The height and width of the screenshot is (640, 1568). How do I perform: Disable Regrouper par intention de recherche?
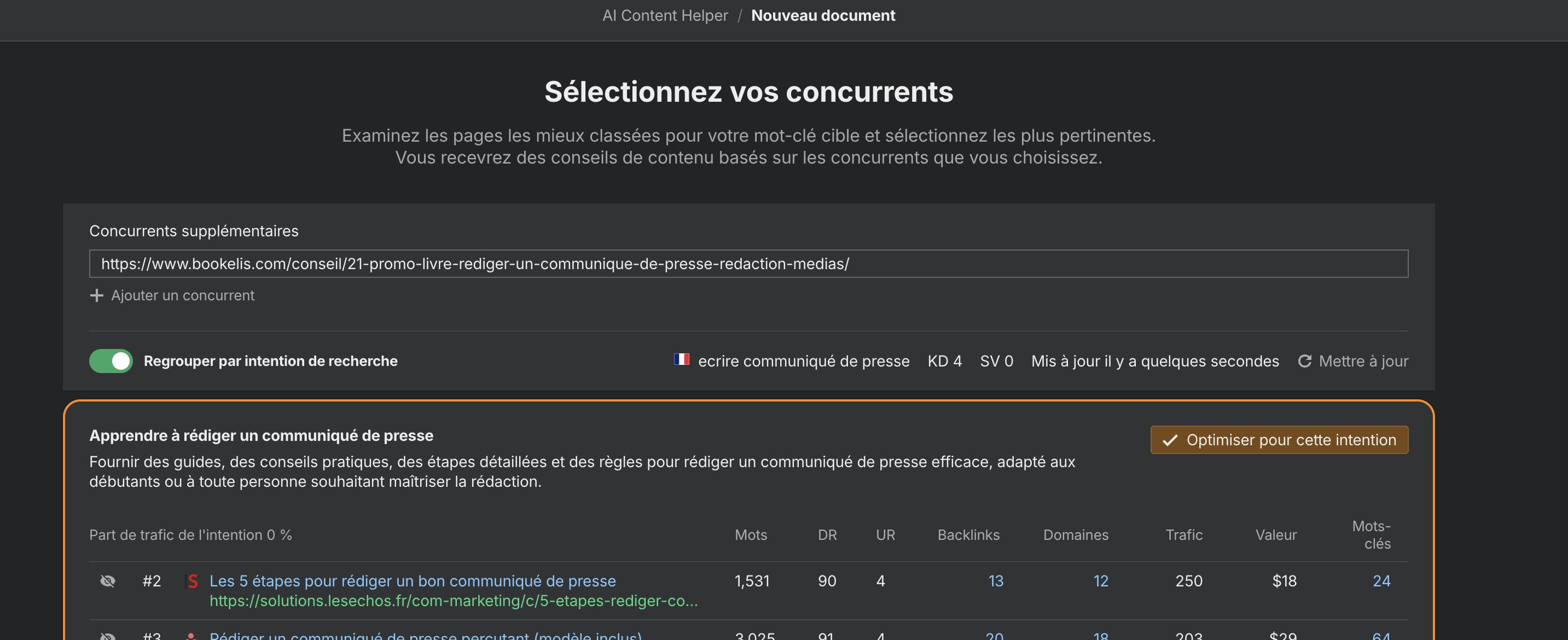(x=111, y=360)
